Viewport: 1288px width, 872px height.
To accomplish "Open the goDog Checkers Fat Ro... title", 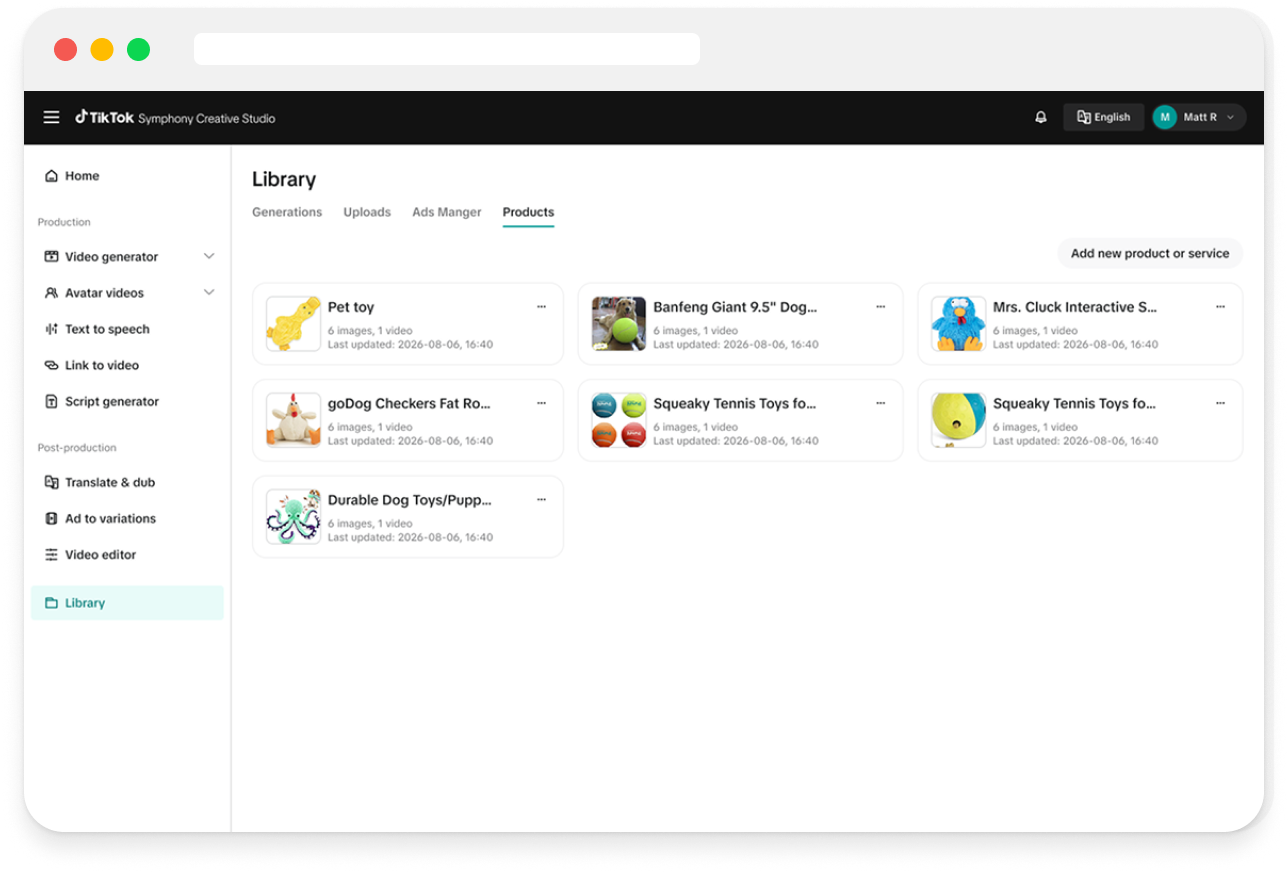I will pyautogui.click(x=409, y=404).
